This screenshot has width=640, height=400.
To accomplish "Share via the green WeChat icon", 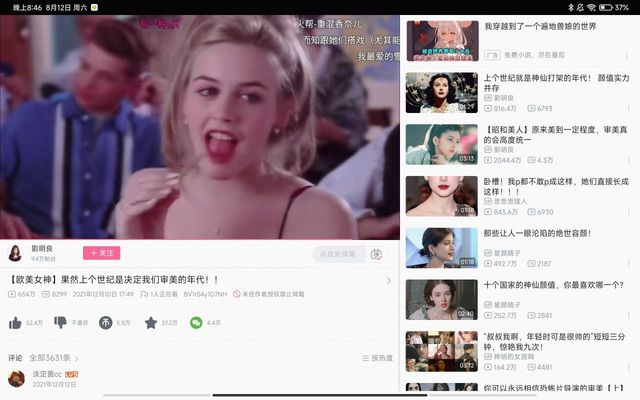I will pos(196,323).
